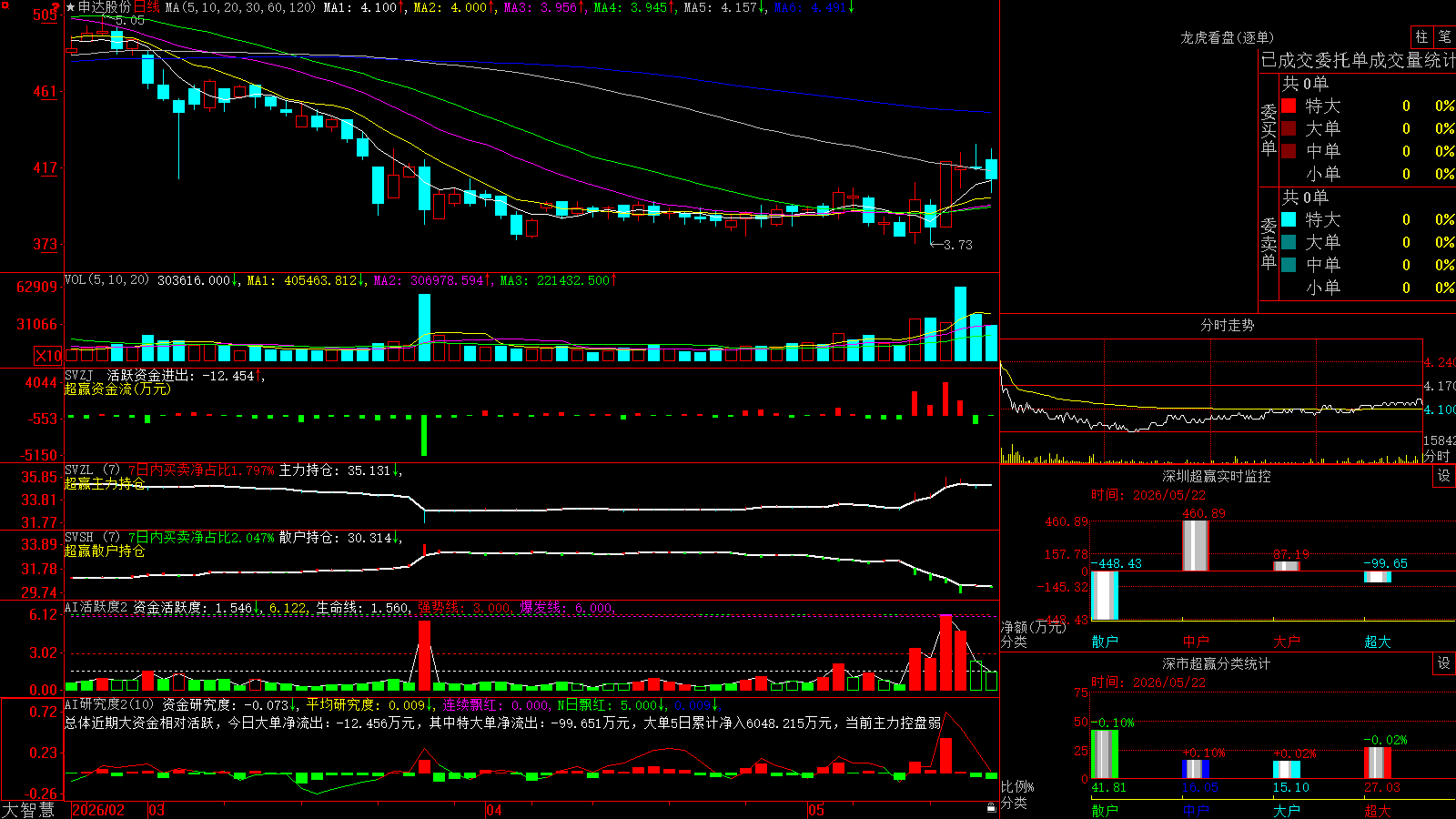Click the 已成交委托单成交量统计 header

1358,60
